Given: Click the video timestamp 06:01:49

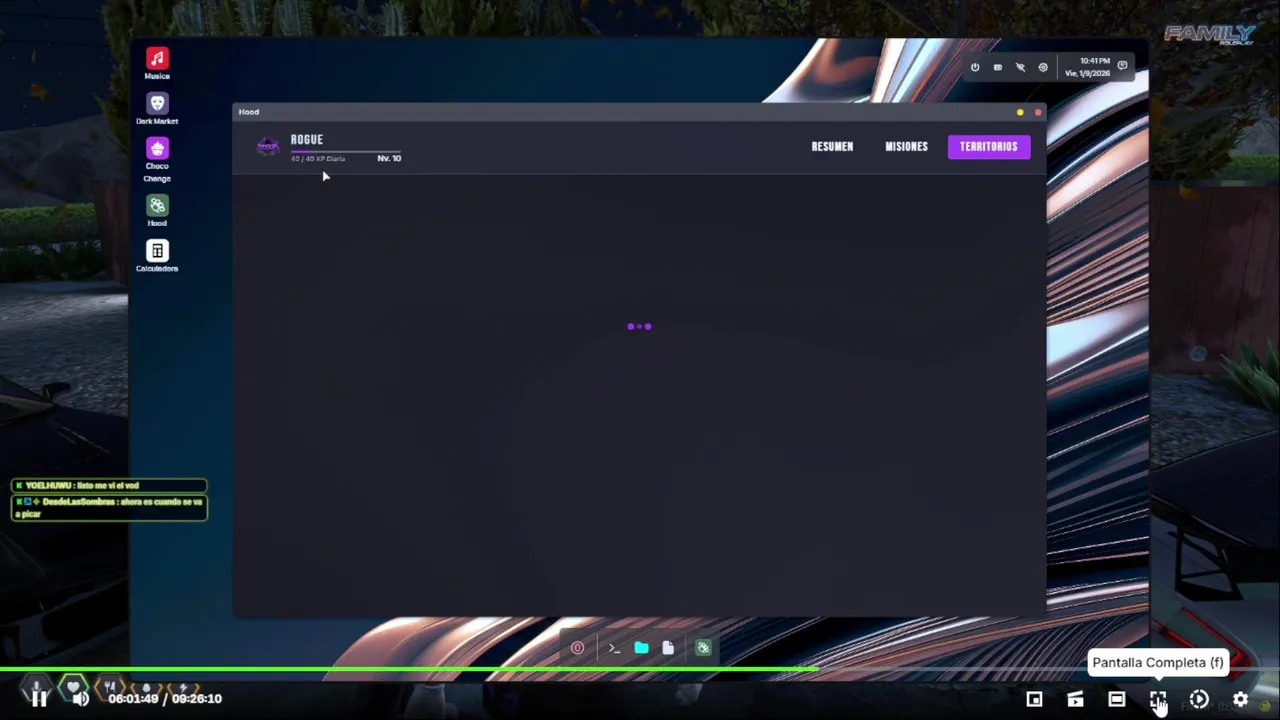Looking at the screenshot, I should click(x=134, y=698).
